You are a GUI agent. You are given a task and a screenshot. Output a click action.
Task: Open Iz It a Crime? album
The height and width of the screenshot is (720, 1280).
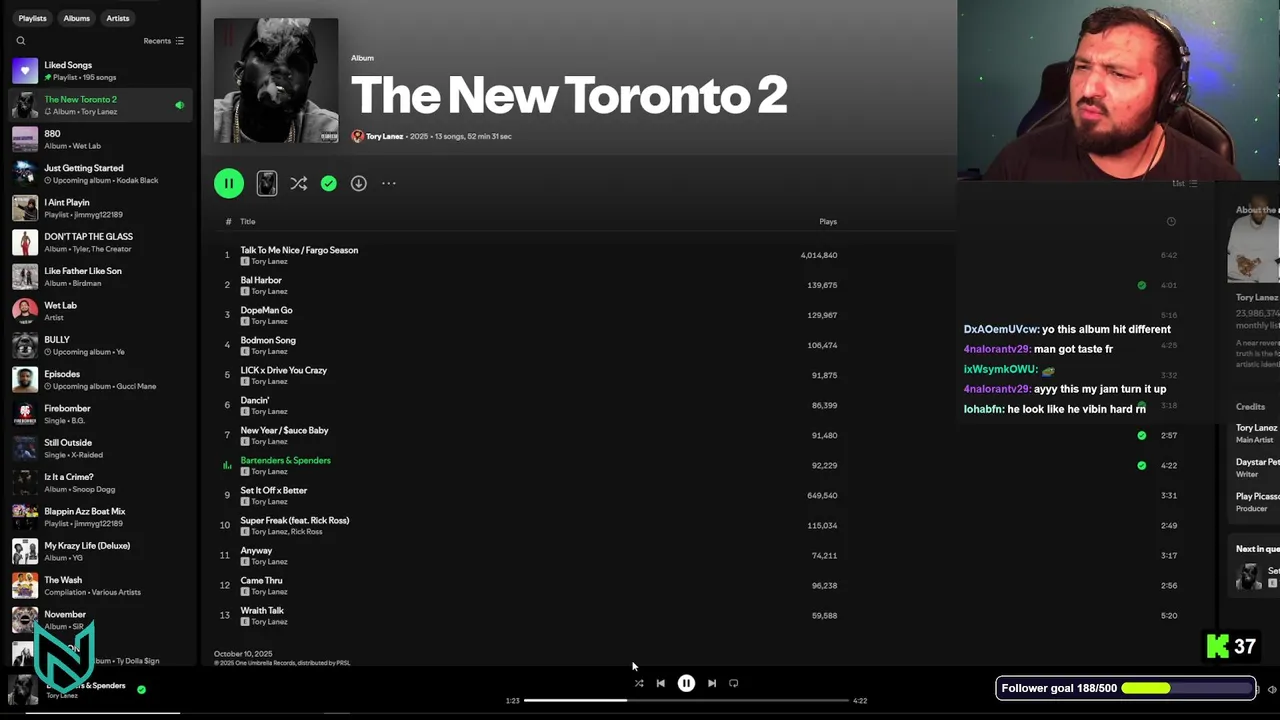[100, 483]
